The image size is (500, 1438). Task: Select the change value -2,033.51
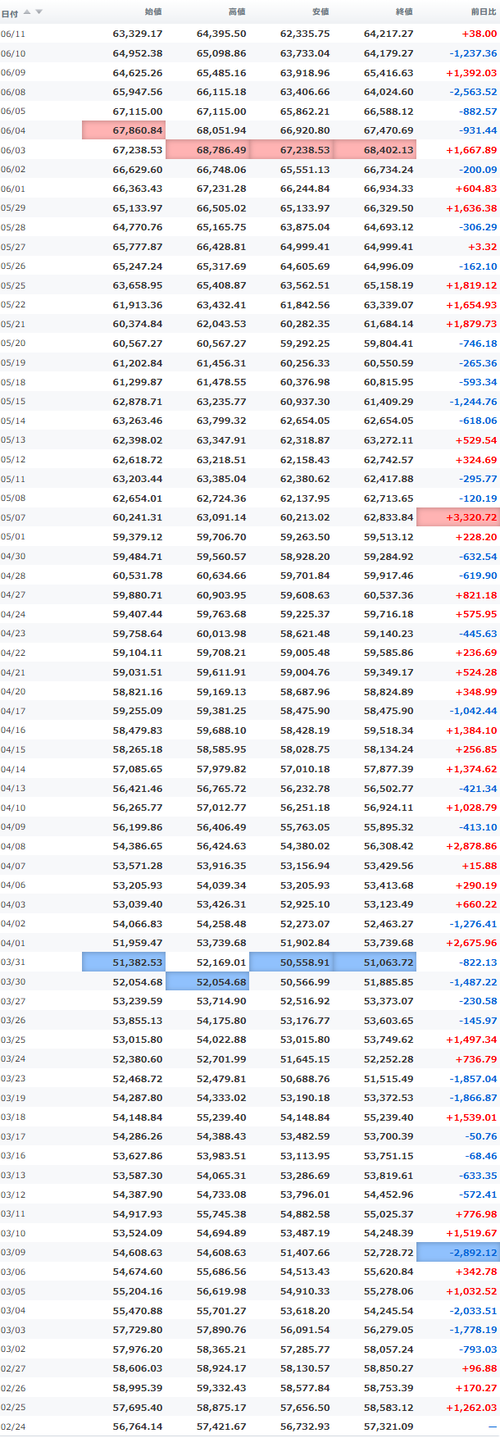473,1310
